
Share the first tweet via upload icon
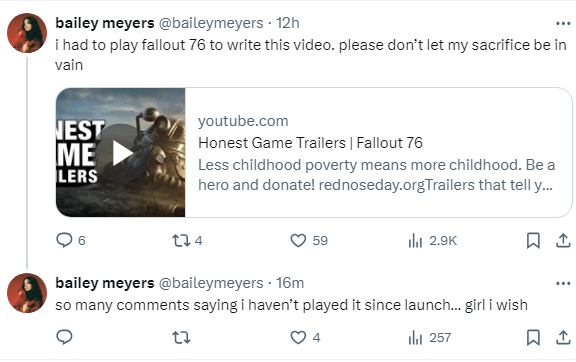(x=563, y=241)
